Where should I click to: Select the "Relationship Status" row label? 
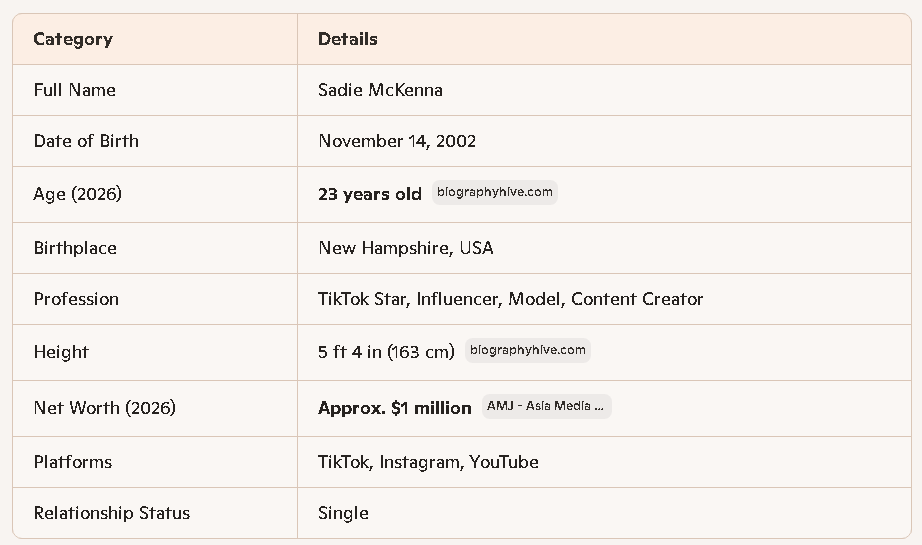point(111,513)
